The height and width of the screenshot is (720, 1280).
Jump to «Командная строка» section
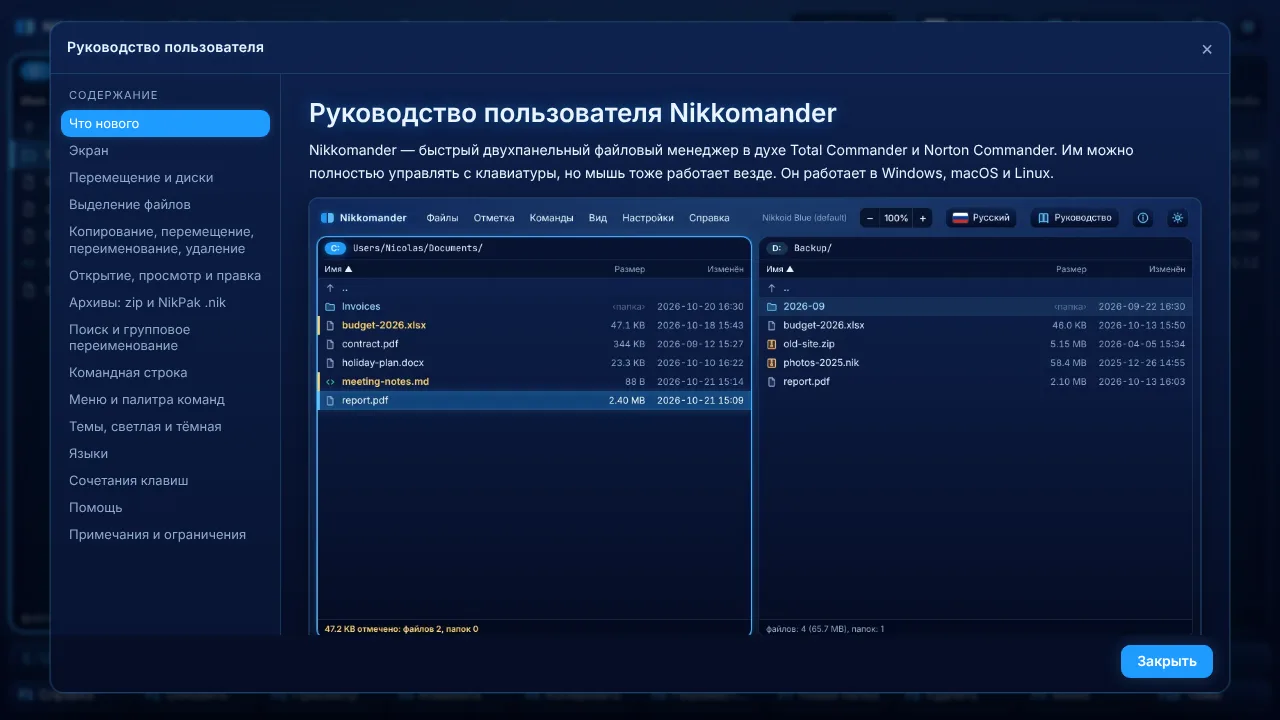[x=165, y=372]
